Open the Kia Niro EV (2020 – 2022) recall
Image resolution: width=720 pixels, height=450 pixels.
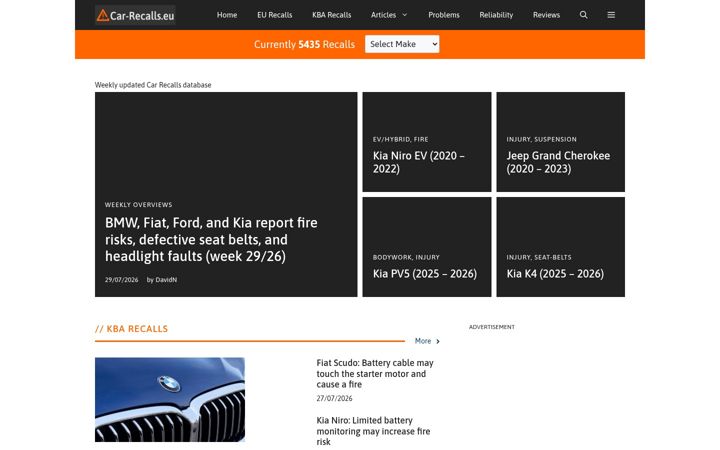click(418, 162)
